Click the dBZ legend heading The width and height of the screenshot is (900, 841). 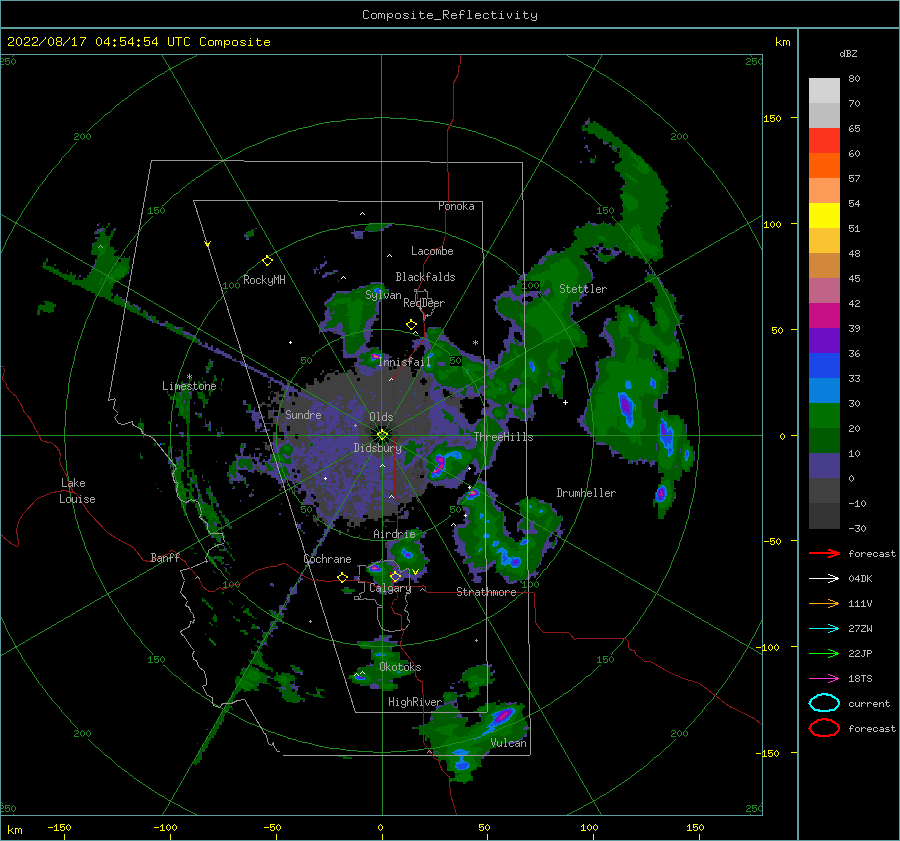click(848, 54)
